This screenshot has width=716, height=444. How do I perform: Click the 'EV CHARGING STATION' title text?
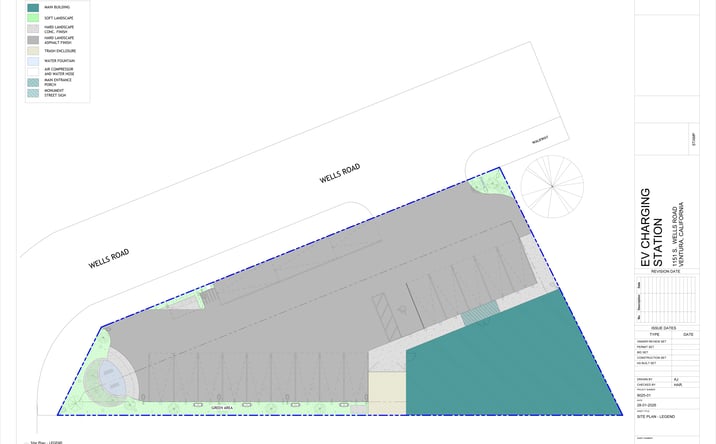(652, 227)
